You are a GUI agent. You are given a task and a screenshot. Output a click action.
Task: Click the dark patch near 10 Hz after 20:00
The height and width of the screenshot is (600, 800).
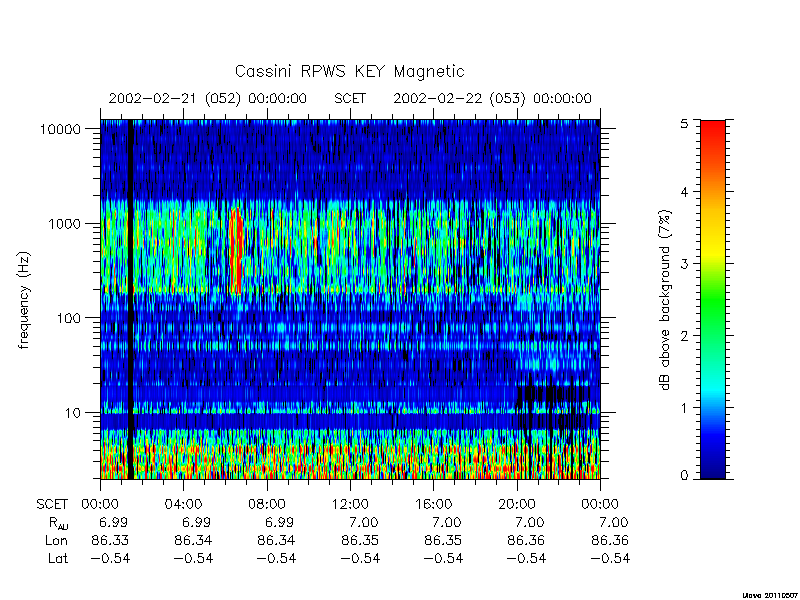coord(546,408)
